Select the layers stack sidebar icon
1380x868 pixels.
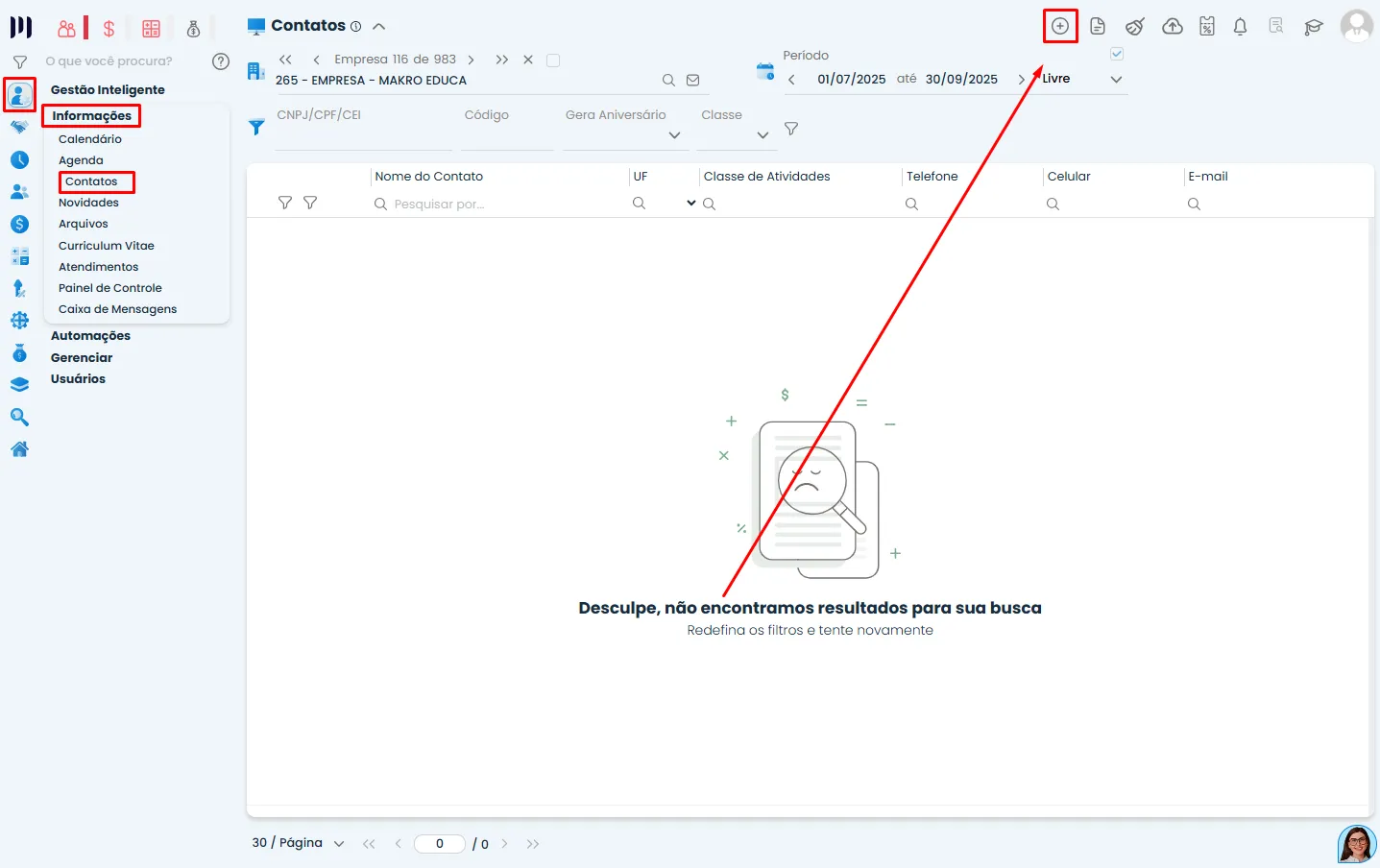pyautogui.click(x=19, y=385)
